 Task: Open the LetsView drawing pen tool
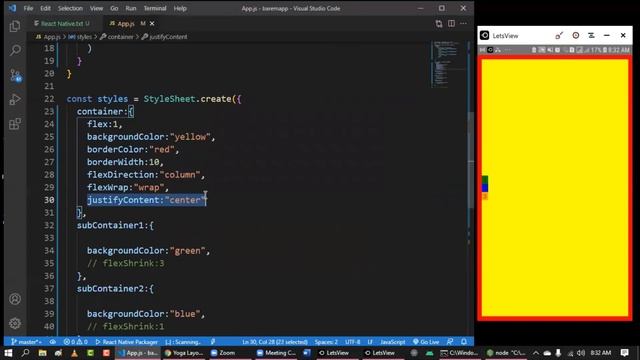(x=559, y=36)
